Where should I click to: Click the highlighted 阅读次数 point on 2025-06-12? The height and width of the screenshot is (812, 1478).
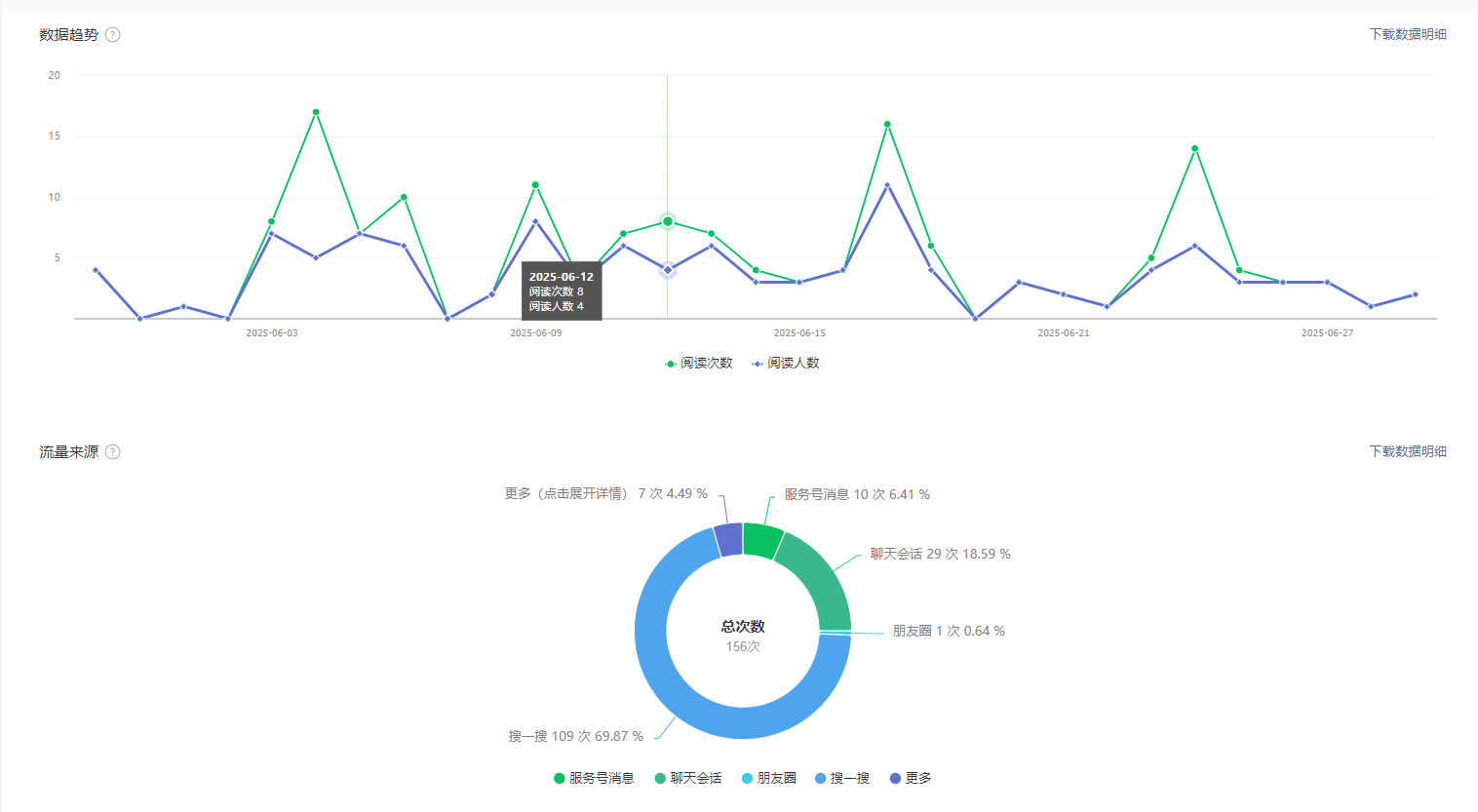[668, 221]
